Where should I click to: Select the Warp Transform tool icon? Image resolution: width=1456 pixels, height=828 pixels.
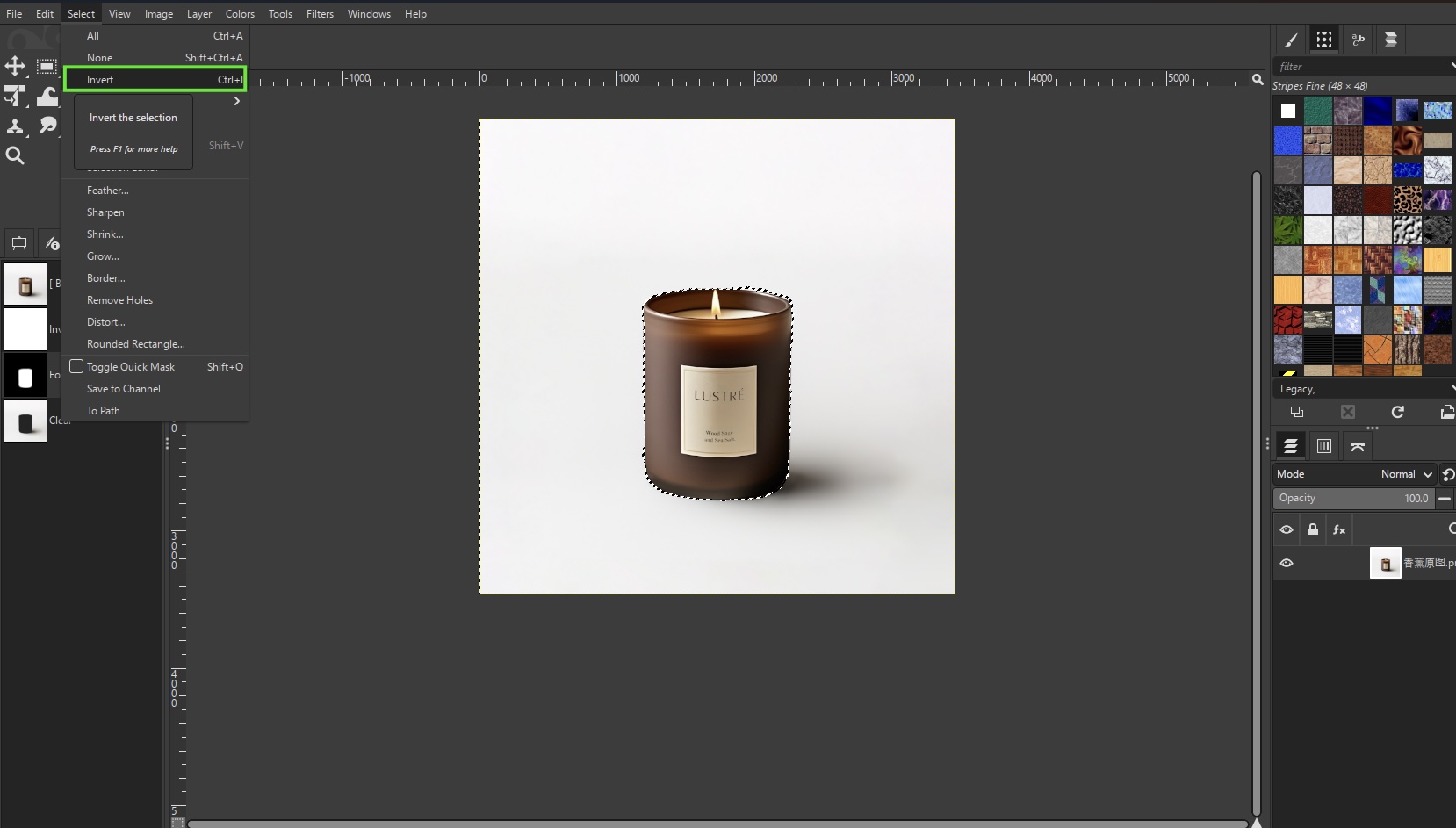point(47,96)
